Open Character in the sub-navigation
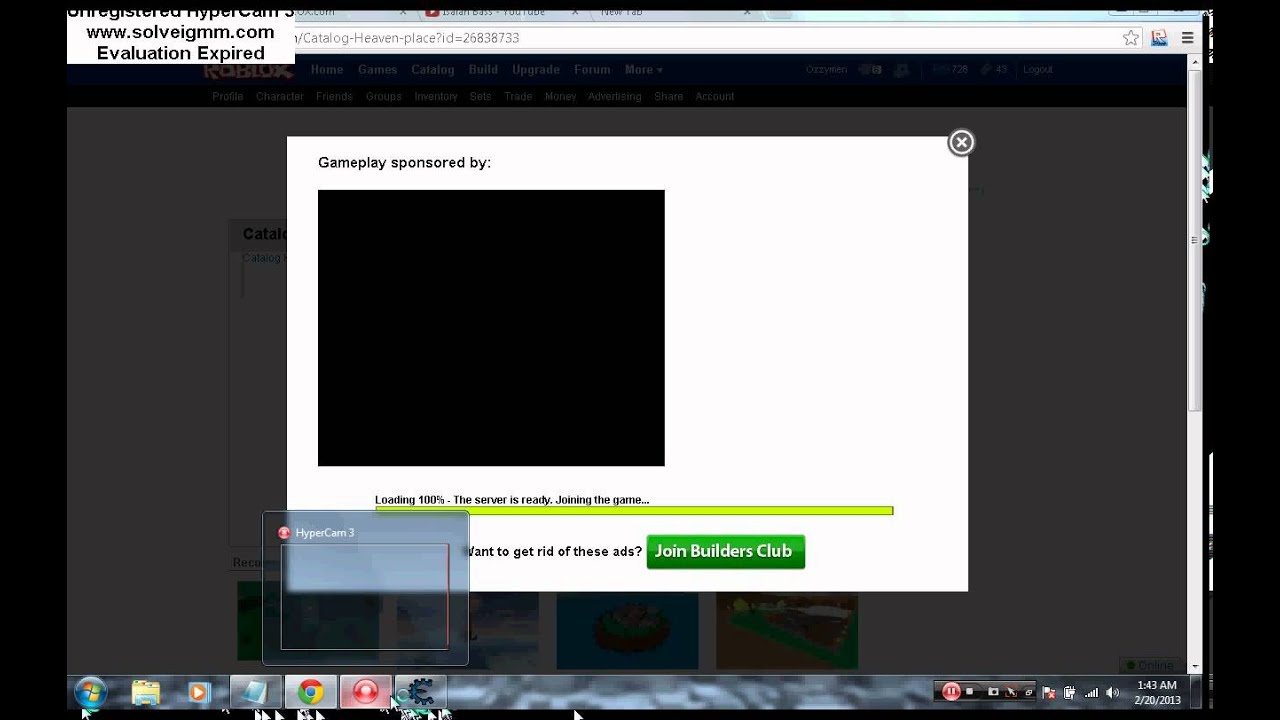 (x=280, y=97)
